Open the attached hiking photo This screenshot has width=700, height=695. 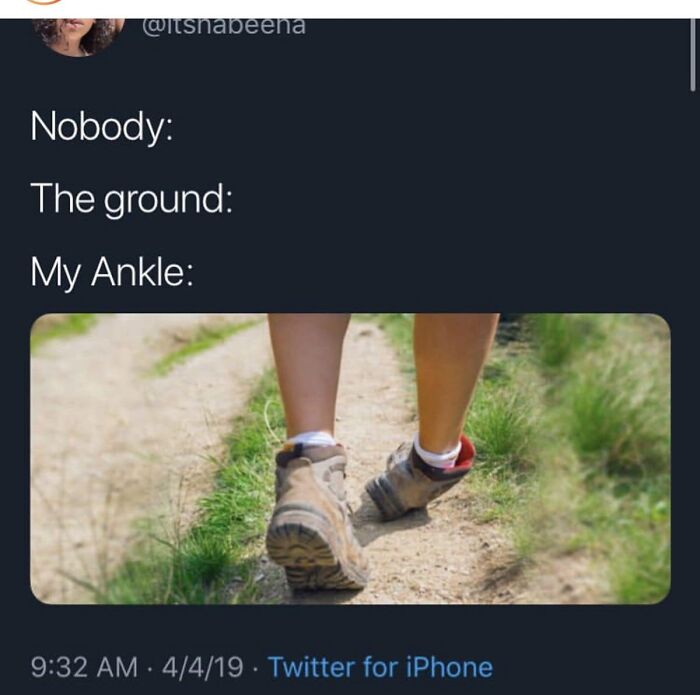(350, 459)
